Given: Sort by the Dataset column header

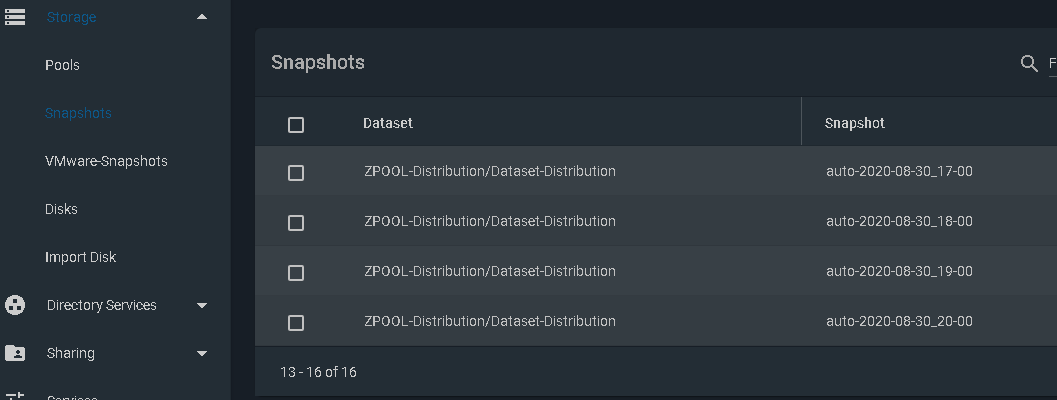Looking at the screenshot, I should tap(388, 123).
